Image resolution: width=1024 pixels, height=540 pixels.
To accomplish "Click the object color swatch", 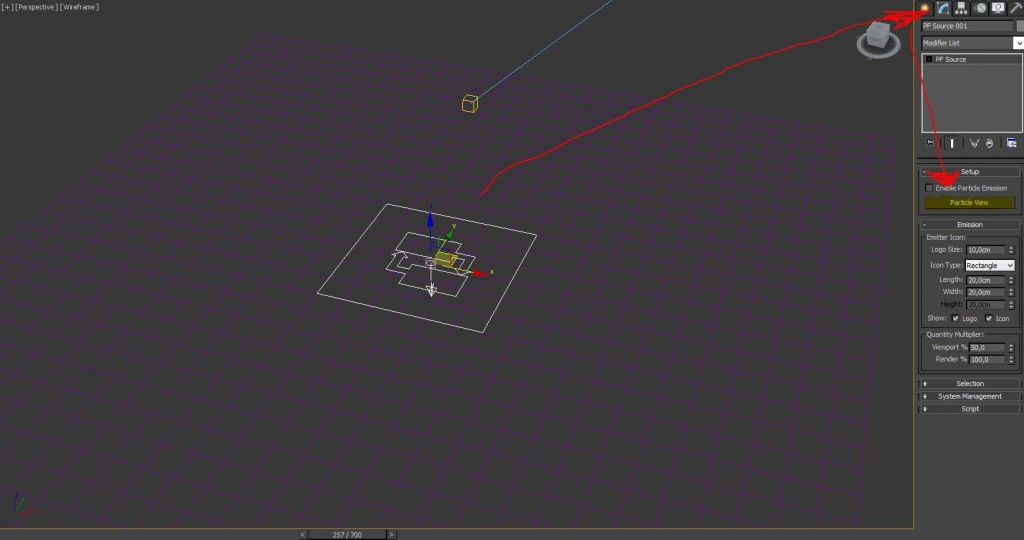I will click(x=1019, y=26).
